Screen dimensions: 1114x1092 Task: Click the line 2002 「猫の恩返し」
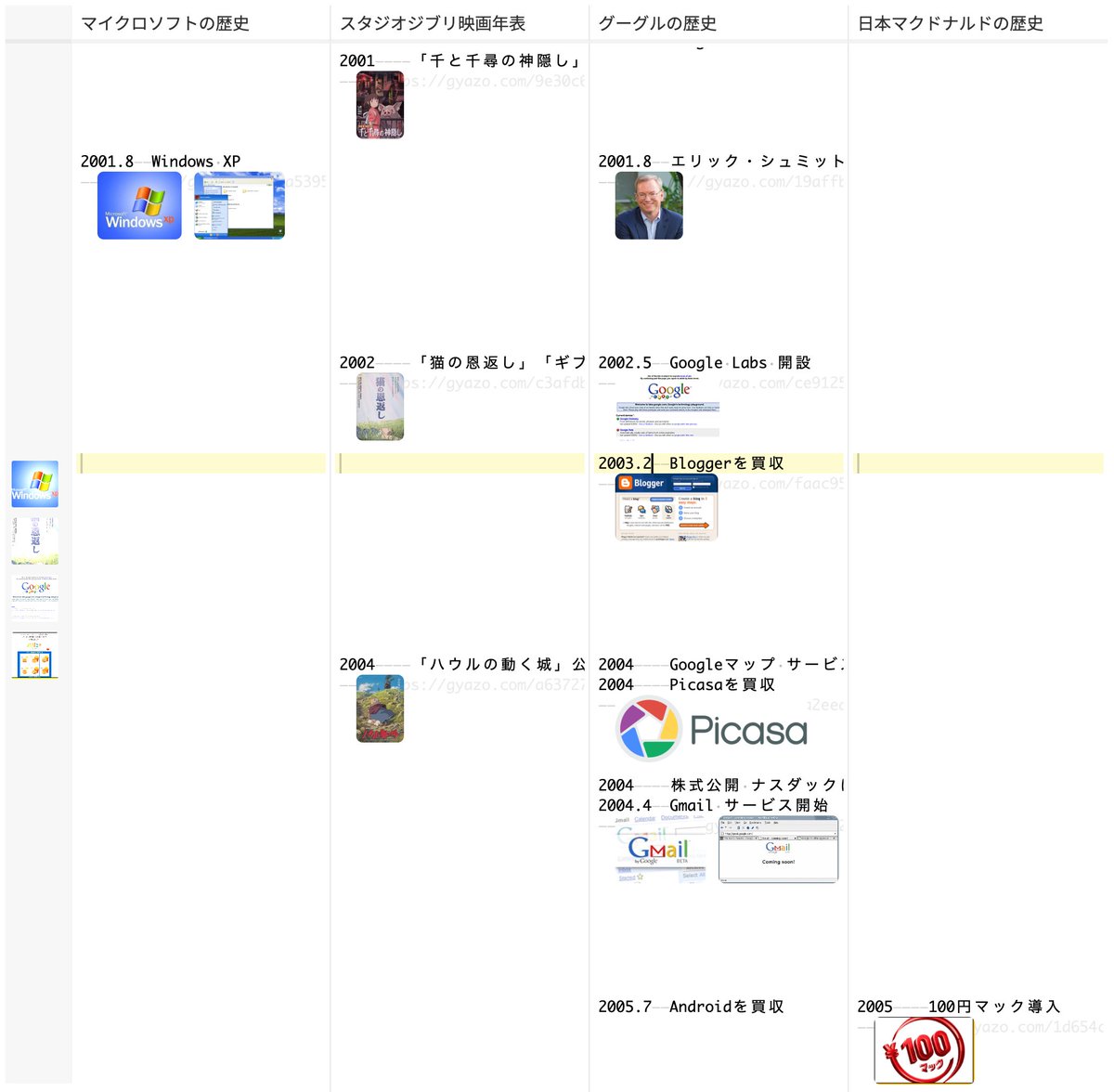(x=461, y=362)
